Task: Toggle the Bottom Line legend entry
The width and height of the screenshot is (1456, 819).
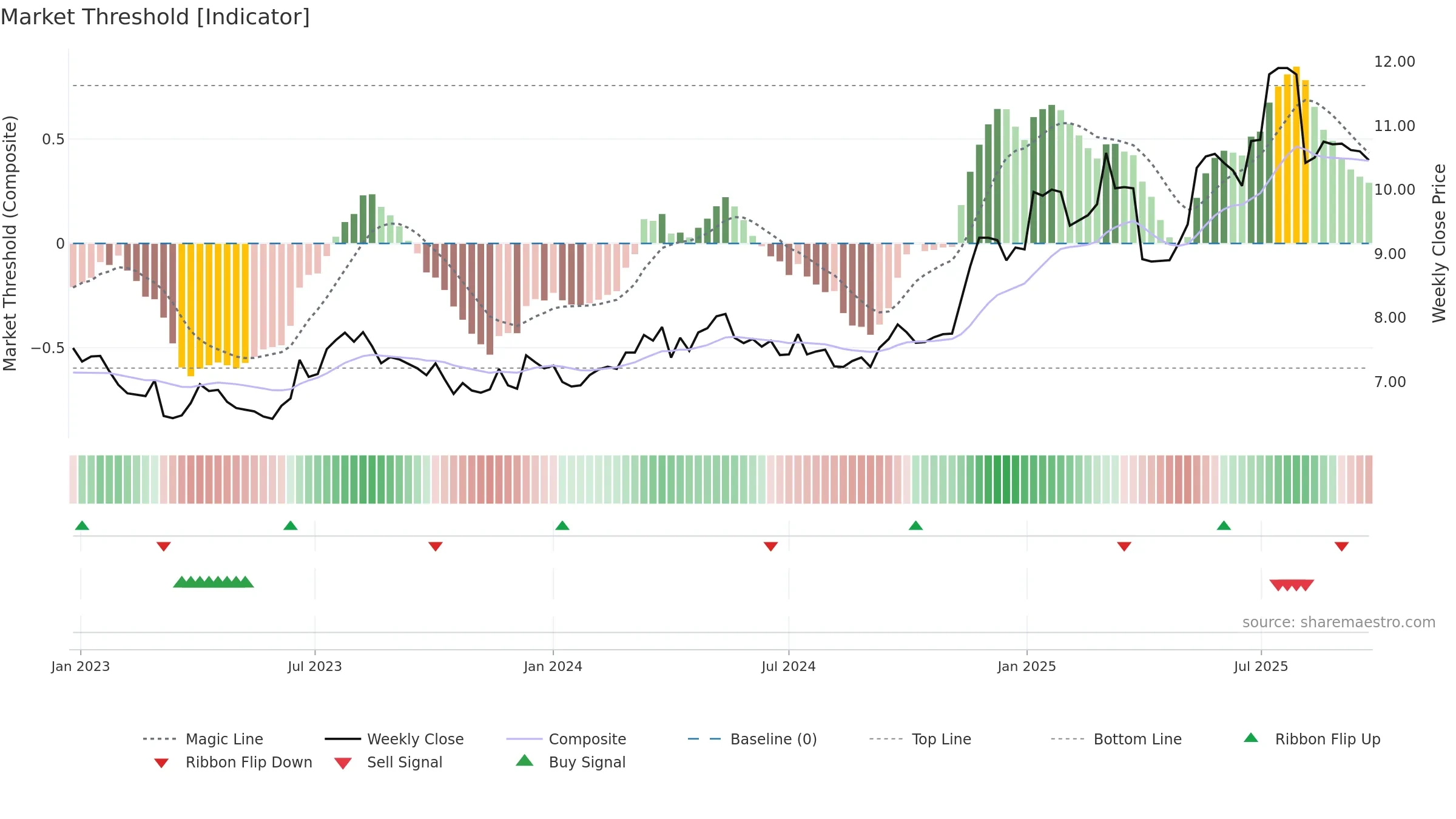Action: [x=1116, y=739]
